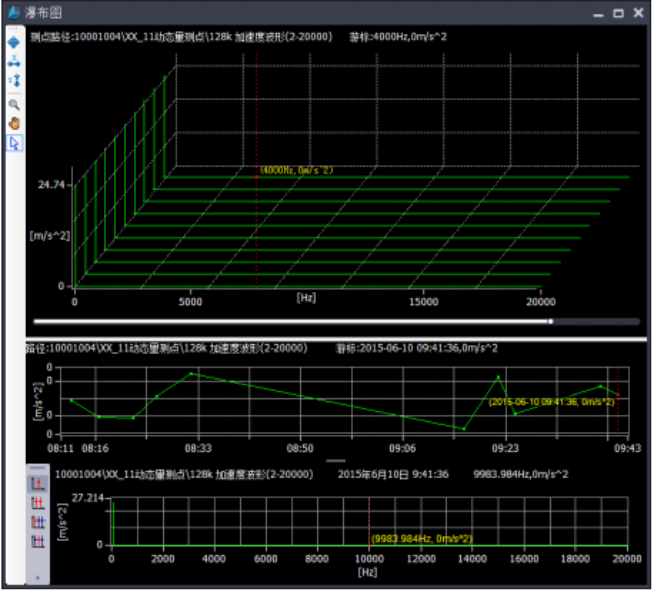Enable the harmonic cursors icon
The width and height of the screenshot is (654, 593).
38,522
